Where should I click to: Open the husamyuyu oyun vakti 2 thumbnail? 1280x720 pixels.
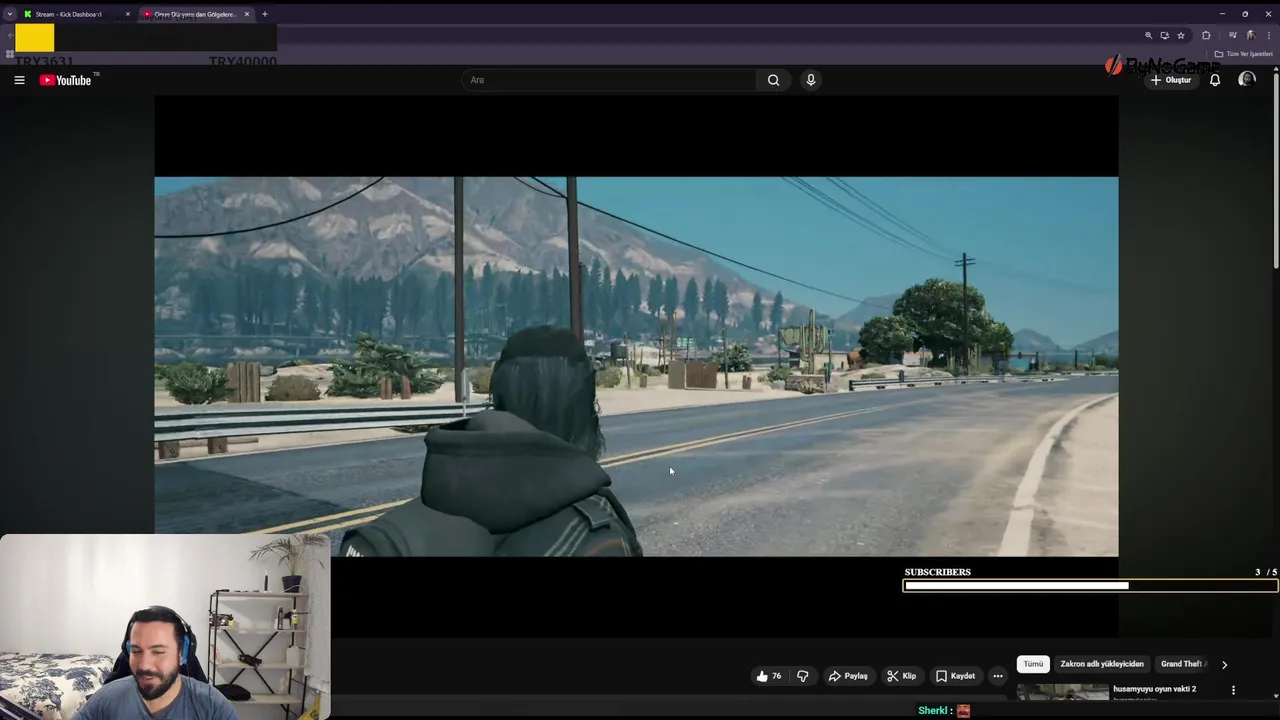tap(1062, 692)
